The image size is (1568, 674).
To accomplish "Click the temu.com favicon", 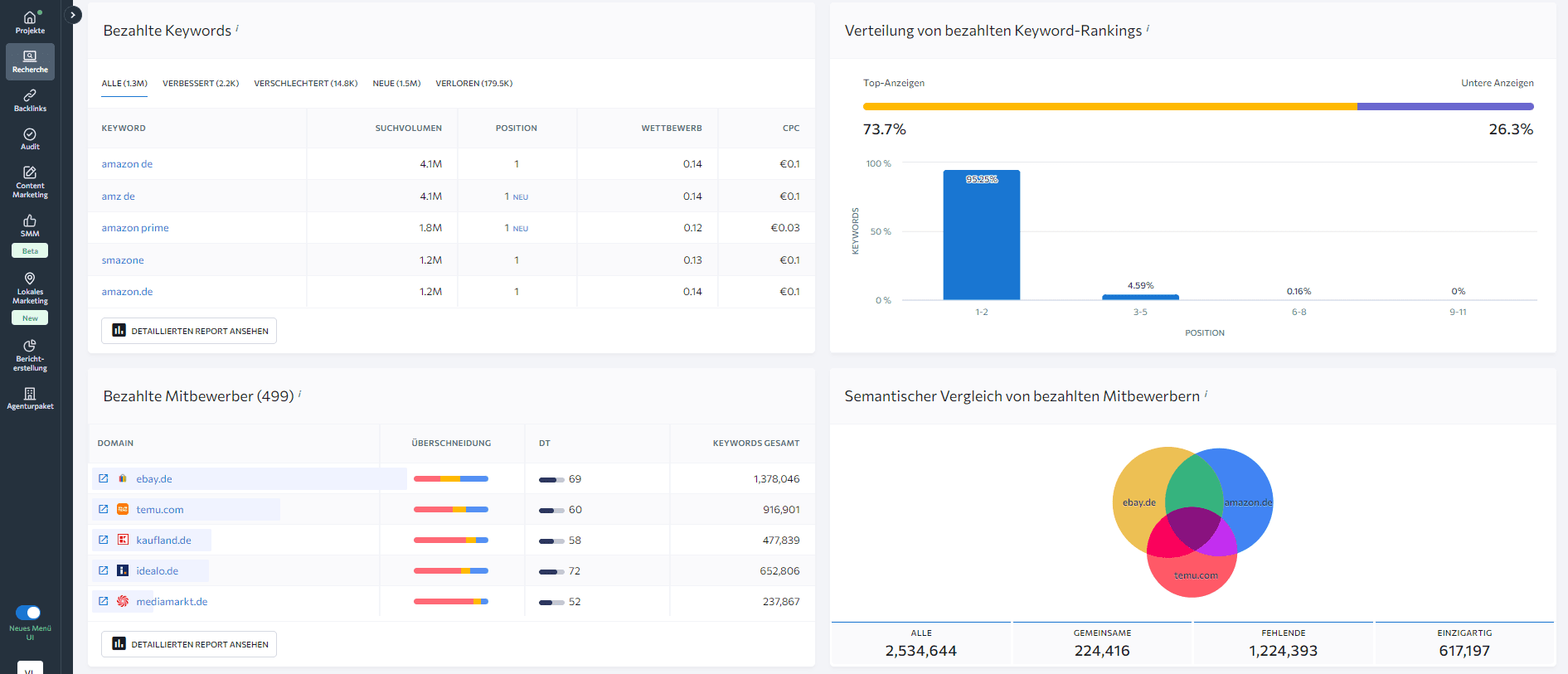I will point(123,509).
